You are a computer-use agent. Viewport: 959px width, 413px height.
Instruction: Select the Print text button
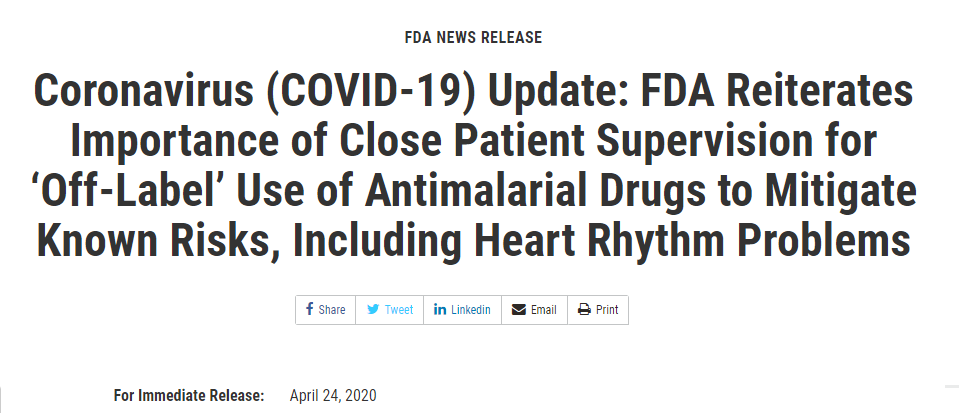click(x=607, y=310)
